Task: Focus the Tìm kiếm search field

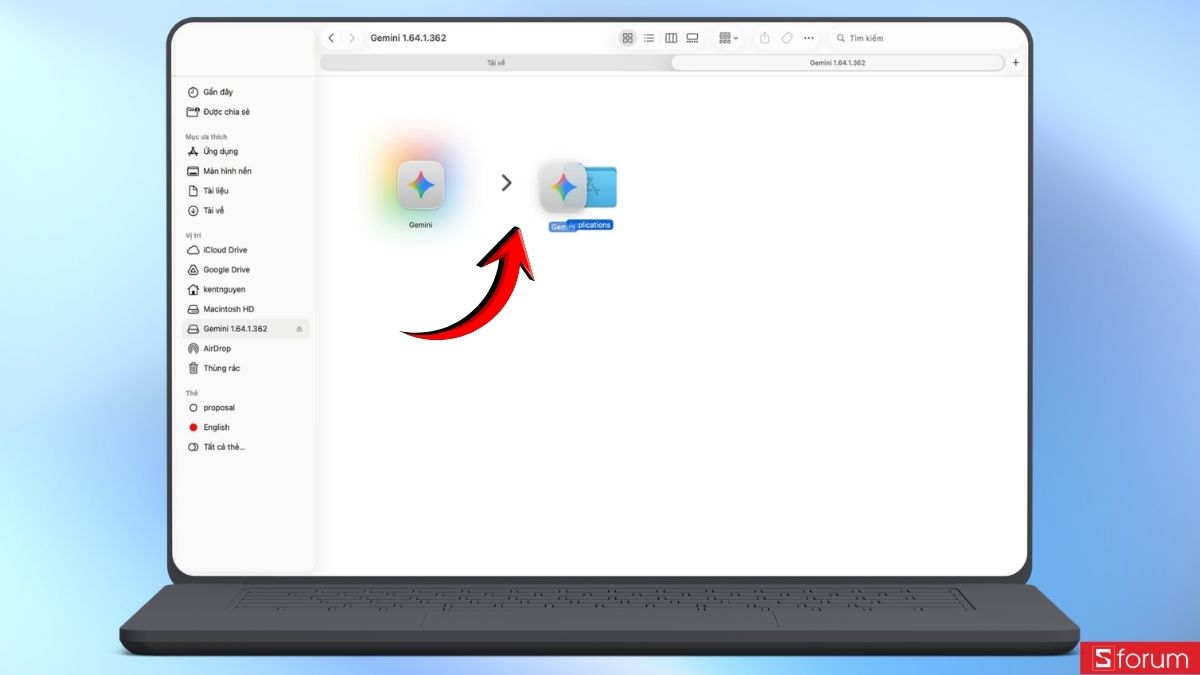Action: (925, 38)
